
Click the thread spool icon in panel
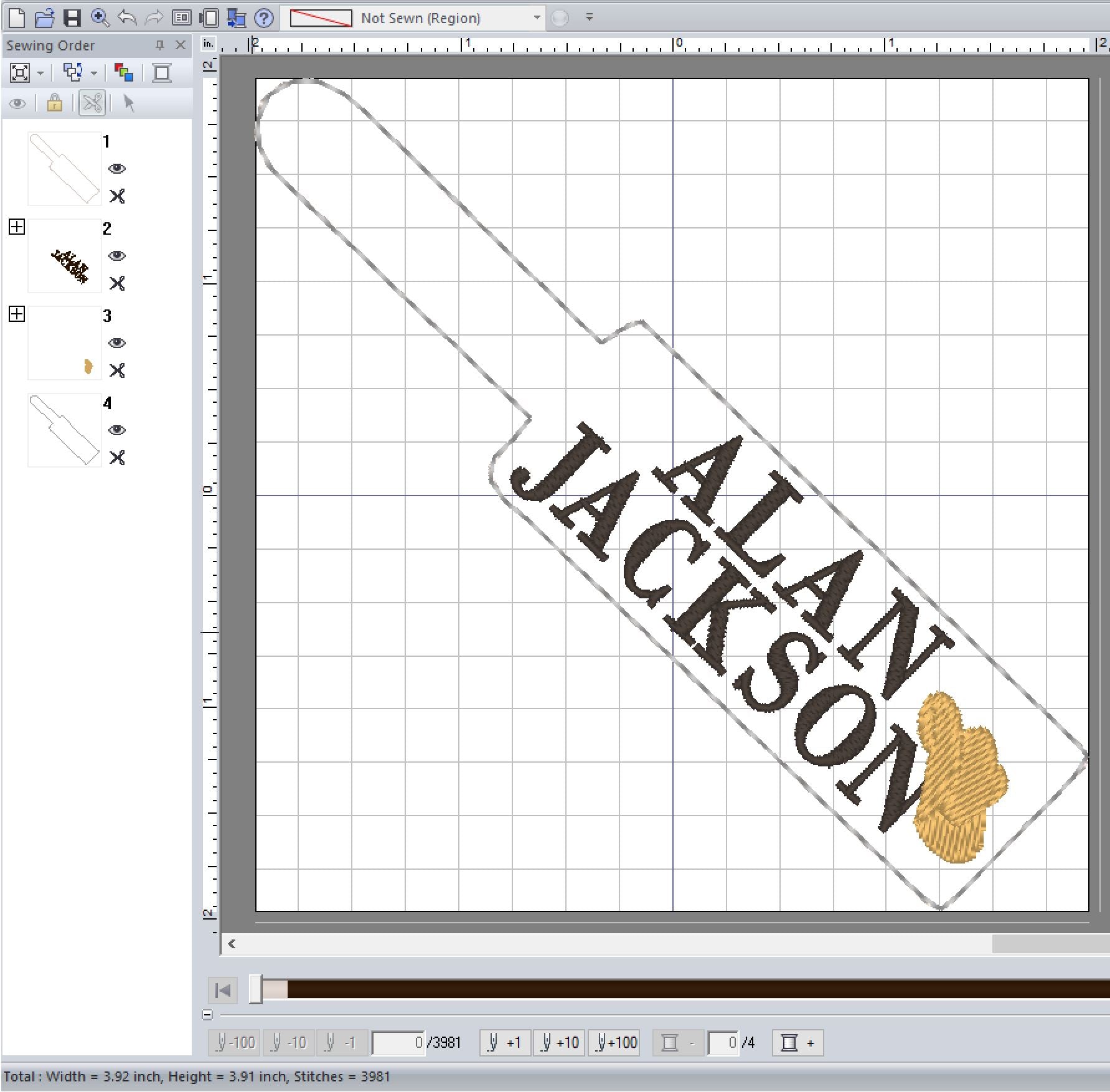[x=162, y=73]
